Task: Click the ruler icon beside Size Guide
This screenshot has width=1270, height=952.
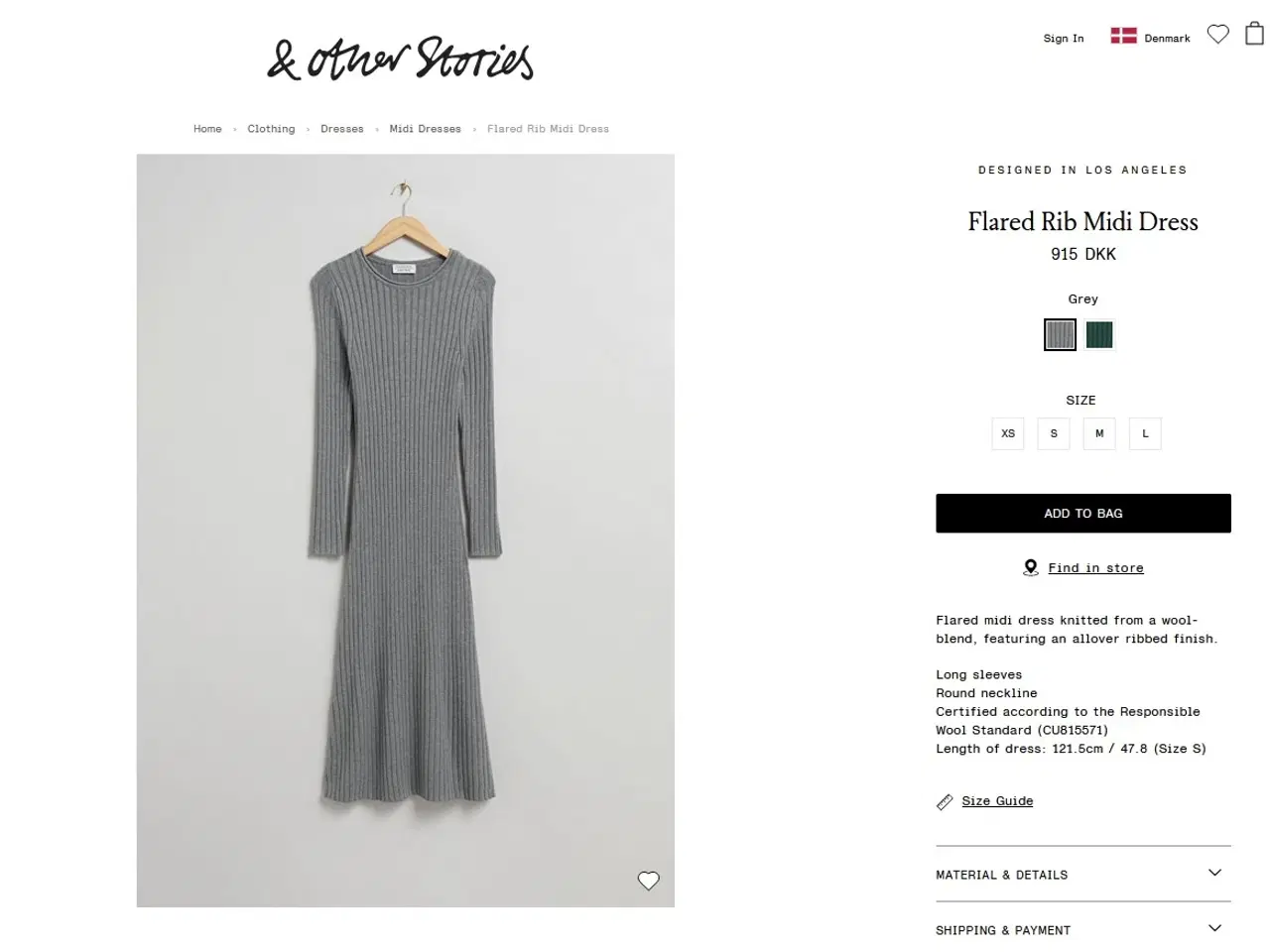Action: click(x=945, y=801)
